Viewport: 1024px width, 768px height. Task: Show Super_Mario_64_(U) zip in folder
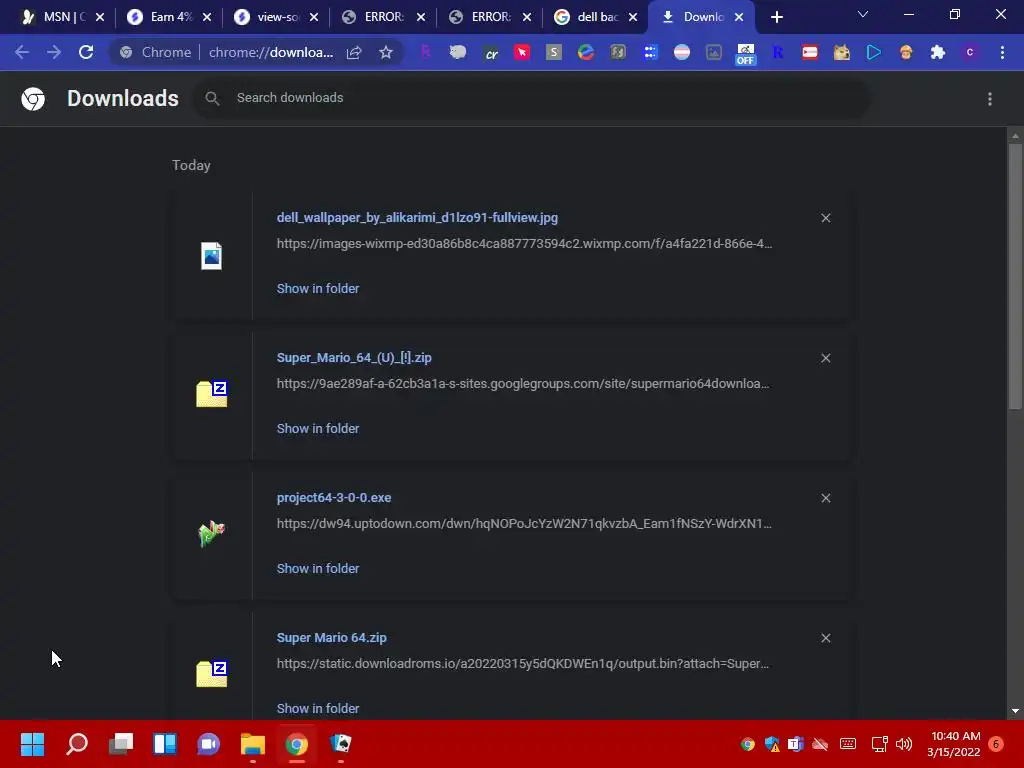click(x=318, y=428)
